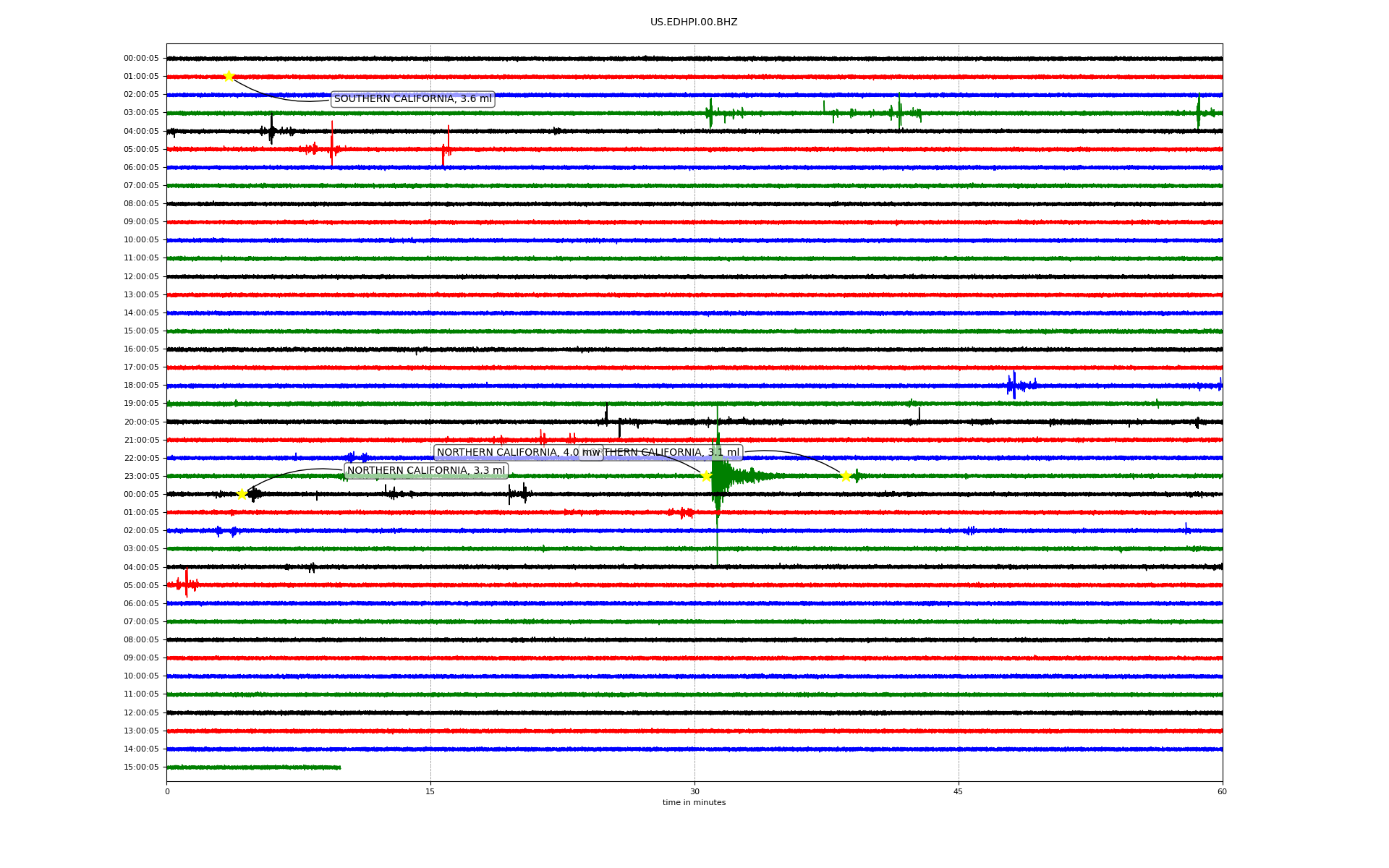Select the SOUTHERN CALIFORNIA, 3.6 ml annotation box

coord(412,99)
